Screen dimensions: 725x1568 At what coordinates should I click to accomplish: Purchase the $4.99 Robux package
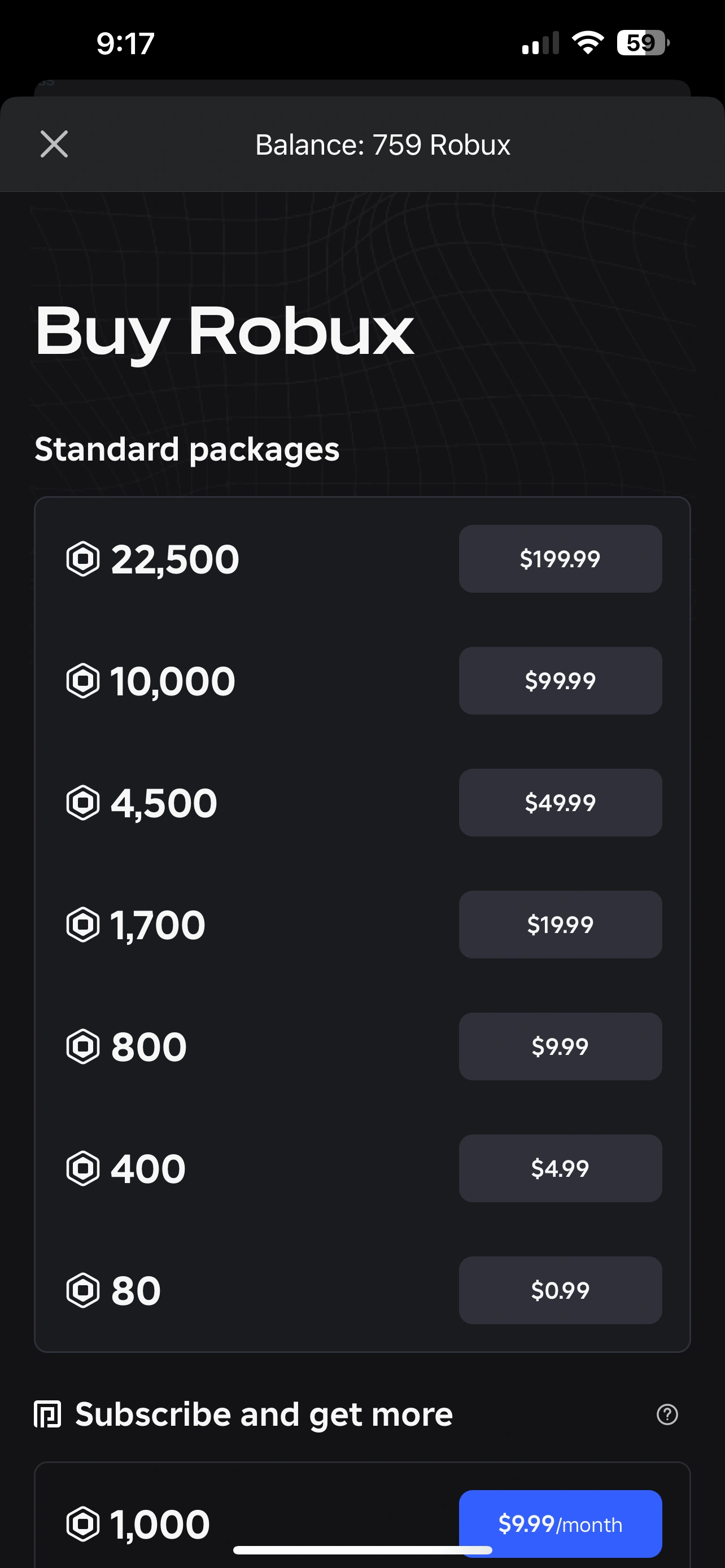coord(560,1169)
